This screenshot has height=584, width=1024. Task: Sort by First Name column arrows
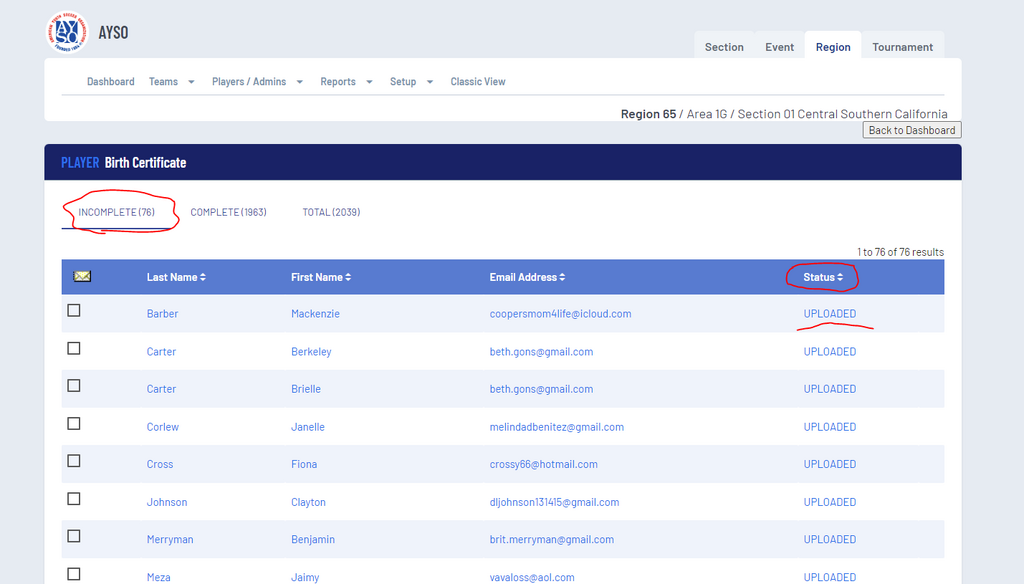348,277
